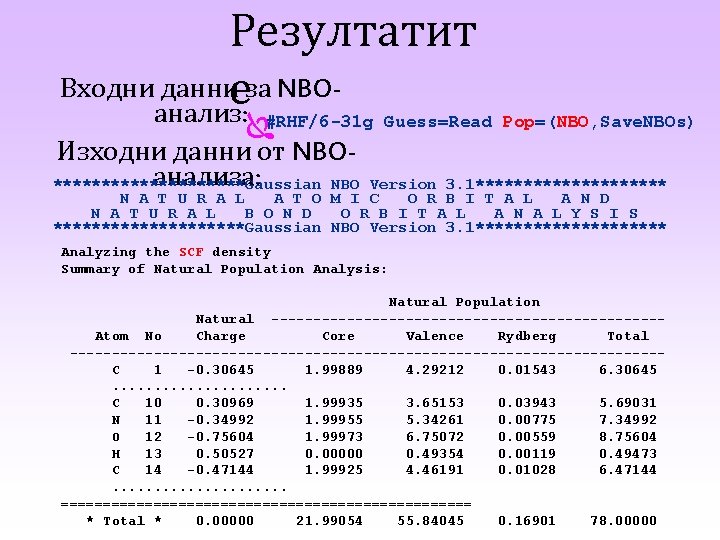This screenshot has height=540, width=720.
Task: Click valence value 6.75072
Action: click(x=435, y=437)
